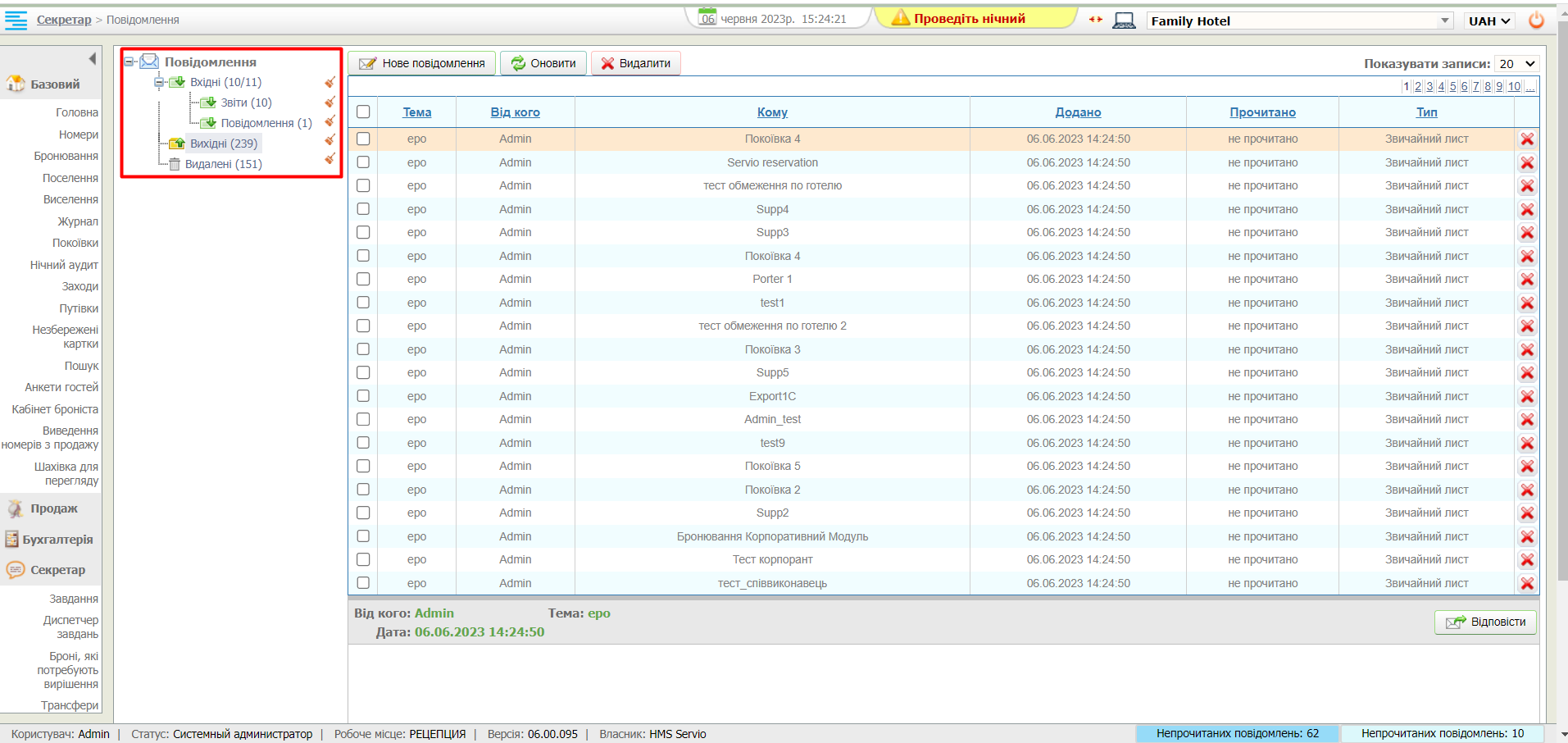
Task: Click the Відповісти reply button
Action: 1485,622
